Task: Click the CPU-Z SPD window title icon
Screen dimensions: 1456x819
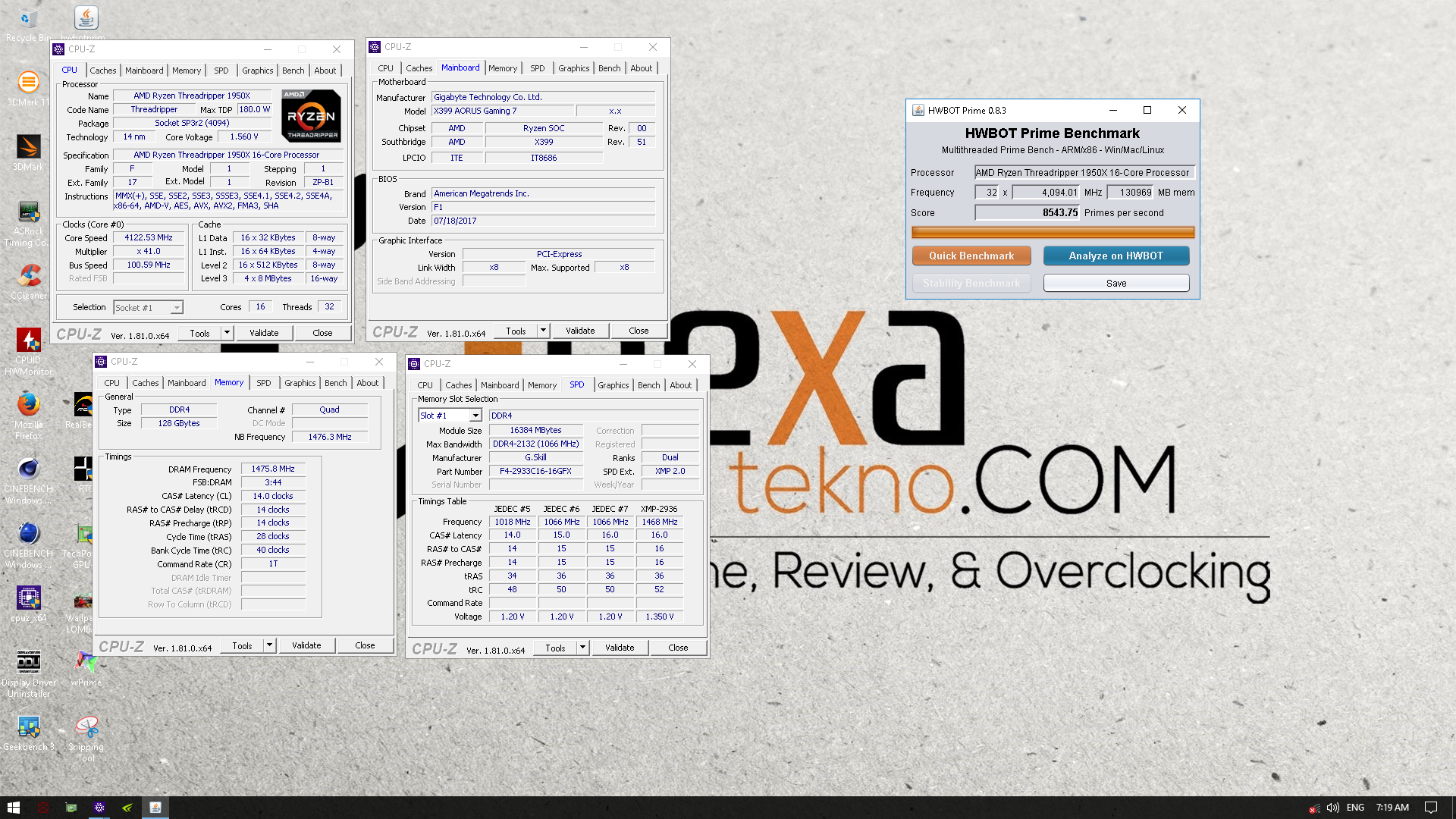Action: tap(414, 364)
